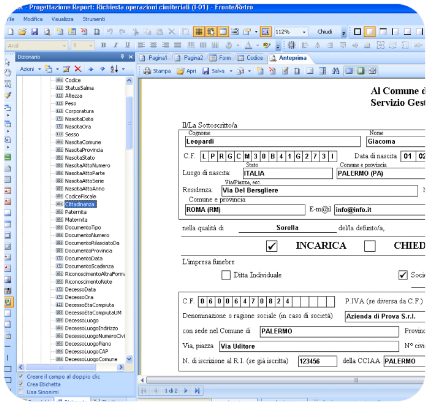Click the Cut scissors icon
The image size is (429, 405).
(135, 32)
